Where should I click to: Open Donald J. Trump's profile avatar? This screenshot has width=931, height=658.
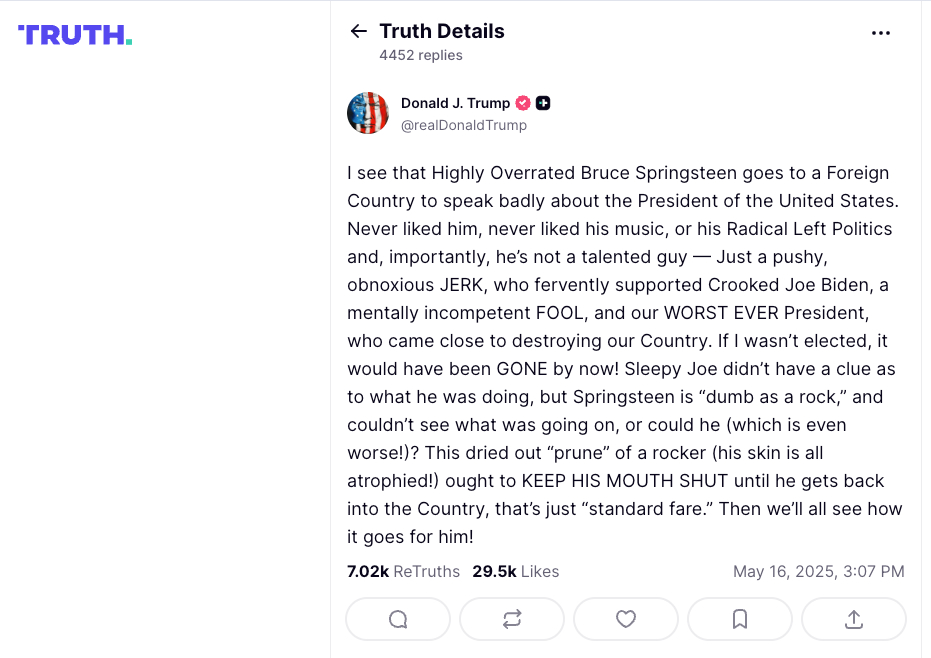(x=368, y=113)
